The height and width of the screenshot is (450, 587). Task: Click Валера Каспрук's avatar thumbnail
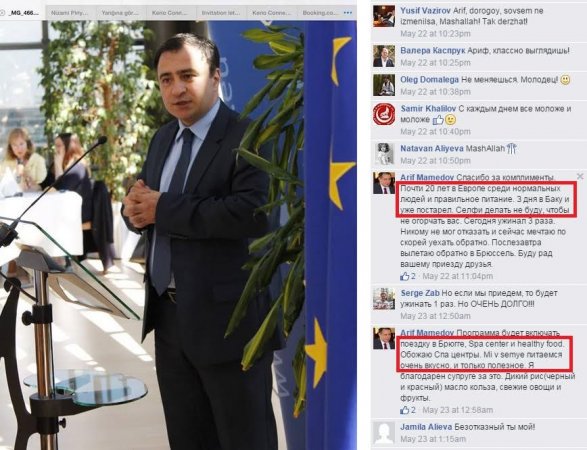(x=384, y=56)
